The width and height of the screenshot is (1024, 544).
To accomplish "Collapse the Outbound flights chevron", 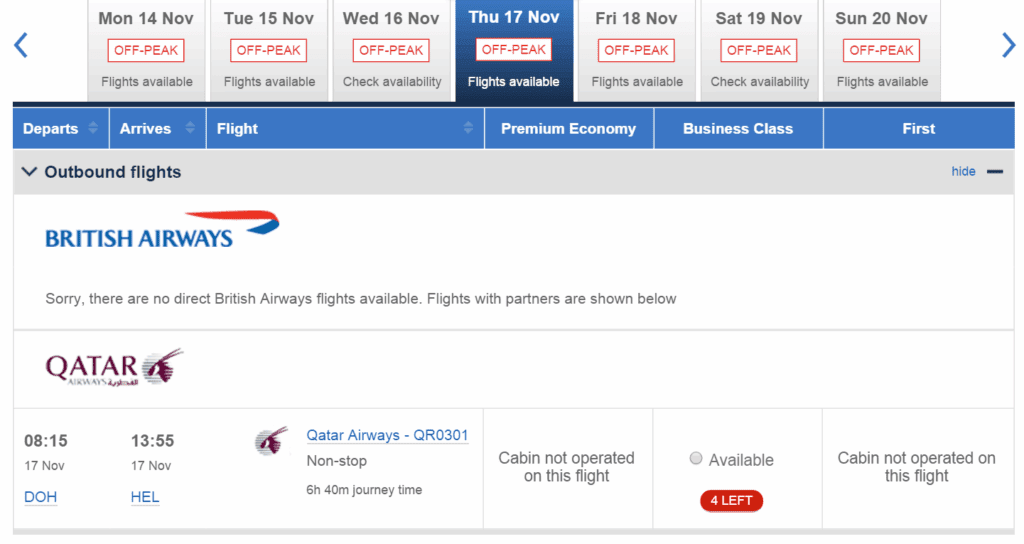I will (x=29, y=172).
